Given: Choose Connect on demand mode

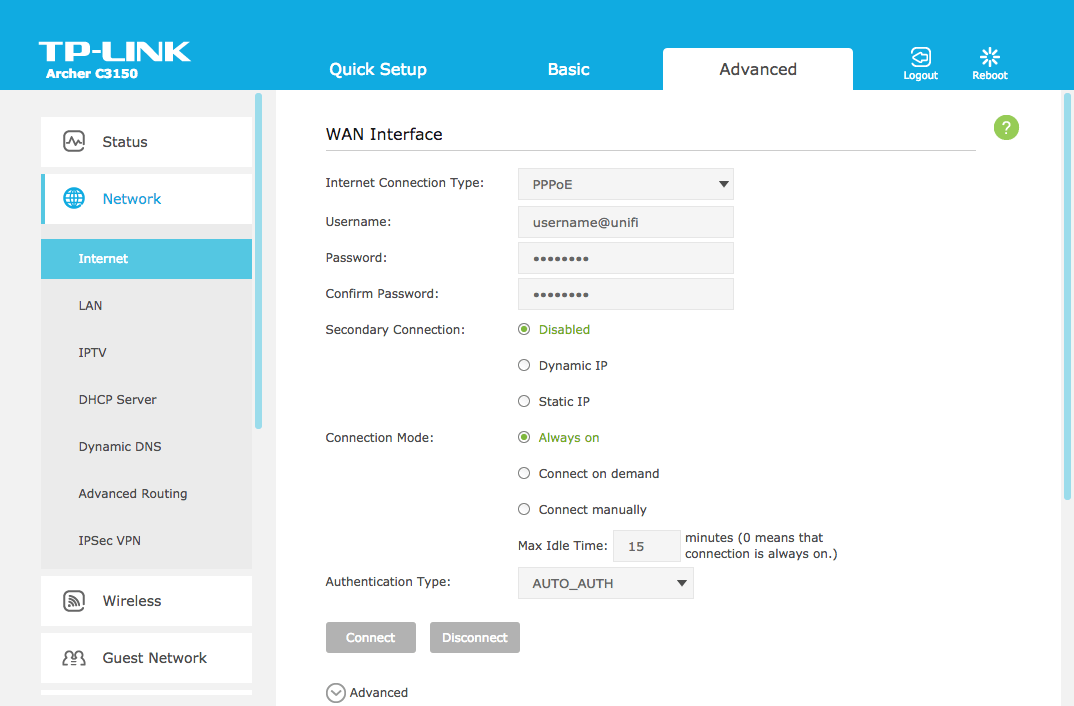Looking at the screenshot, I should coord(524,474).
